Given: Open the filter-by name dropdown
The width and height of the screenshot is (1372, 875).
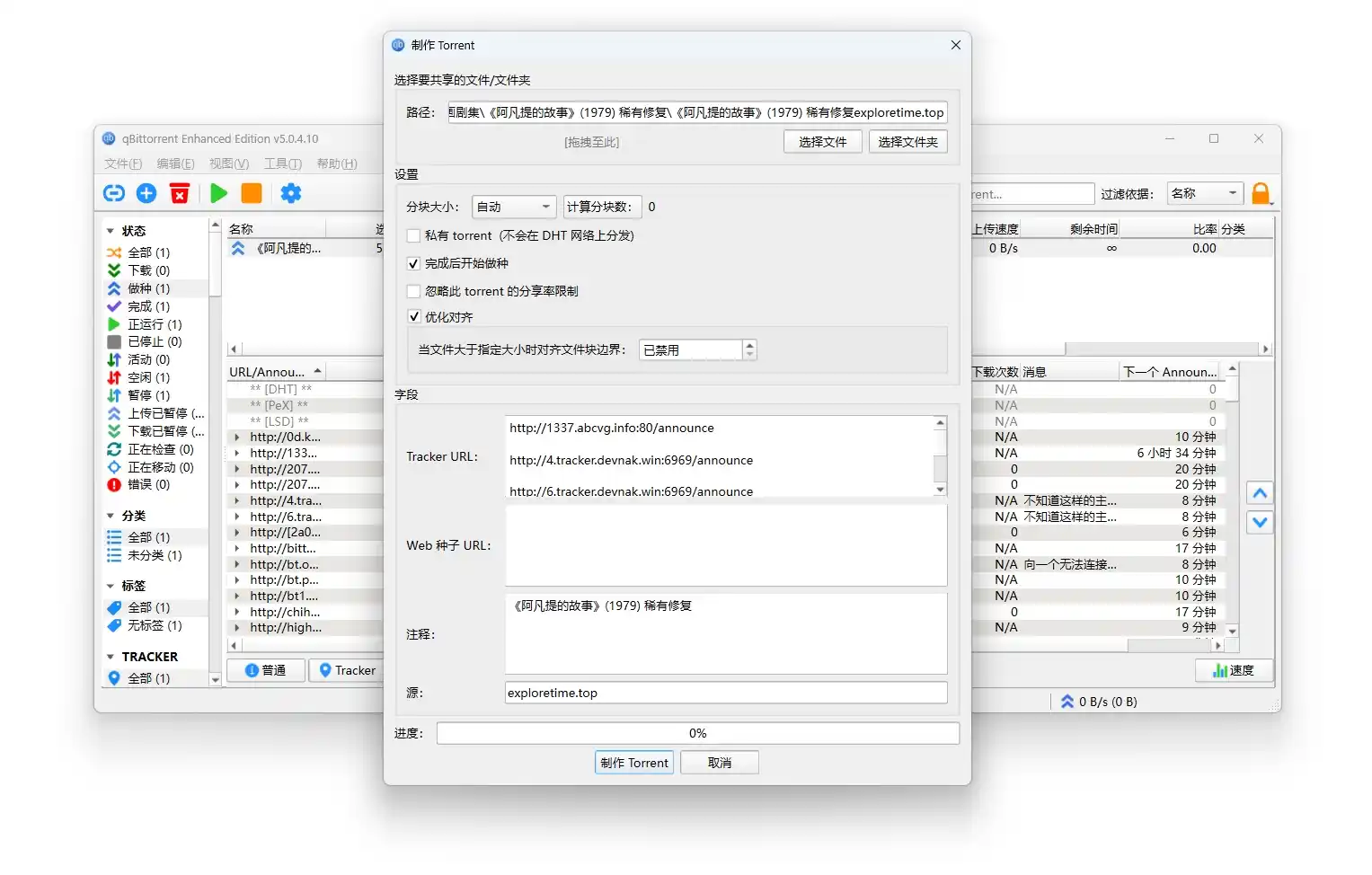Looking at the screenshot, I should [1205, 193].
